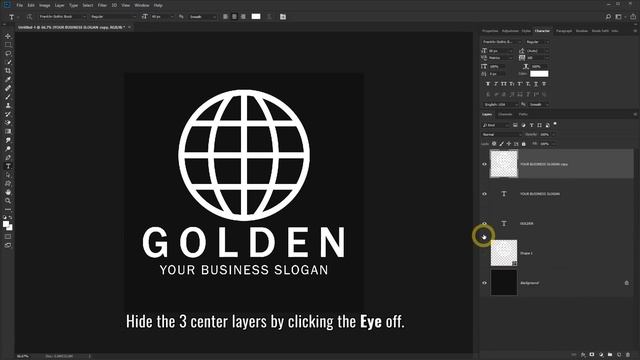Open the search icon at top right
Screen dimensions: 640x360
tap(608, 17)
